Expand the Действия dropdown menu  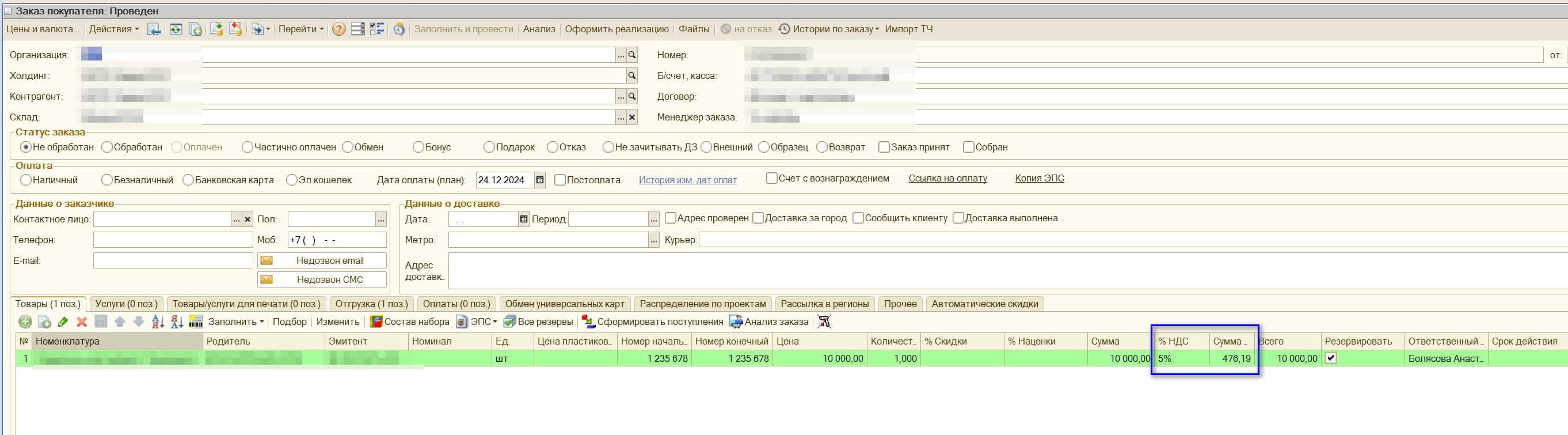click(114, 29)
